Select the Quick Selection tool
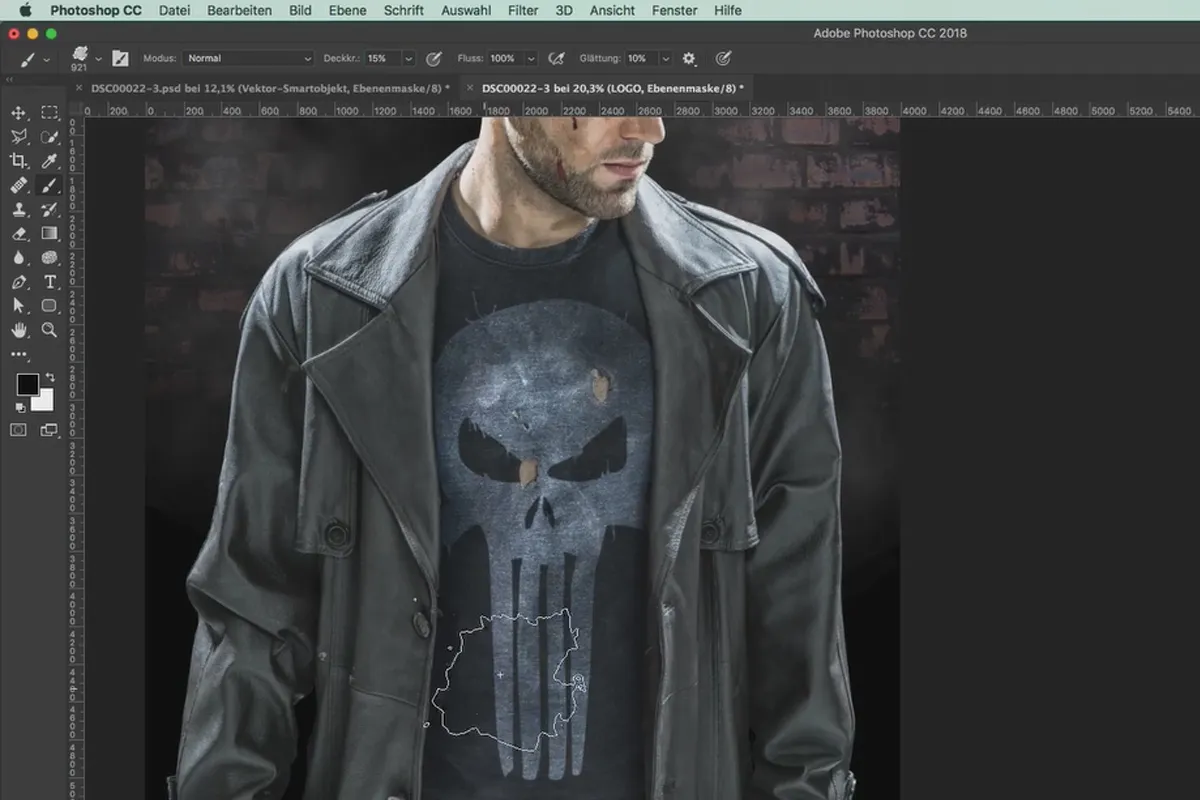This screenshot has height=800, width=1200. point(49,137)
